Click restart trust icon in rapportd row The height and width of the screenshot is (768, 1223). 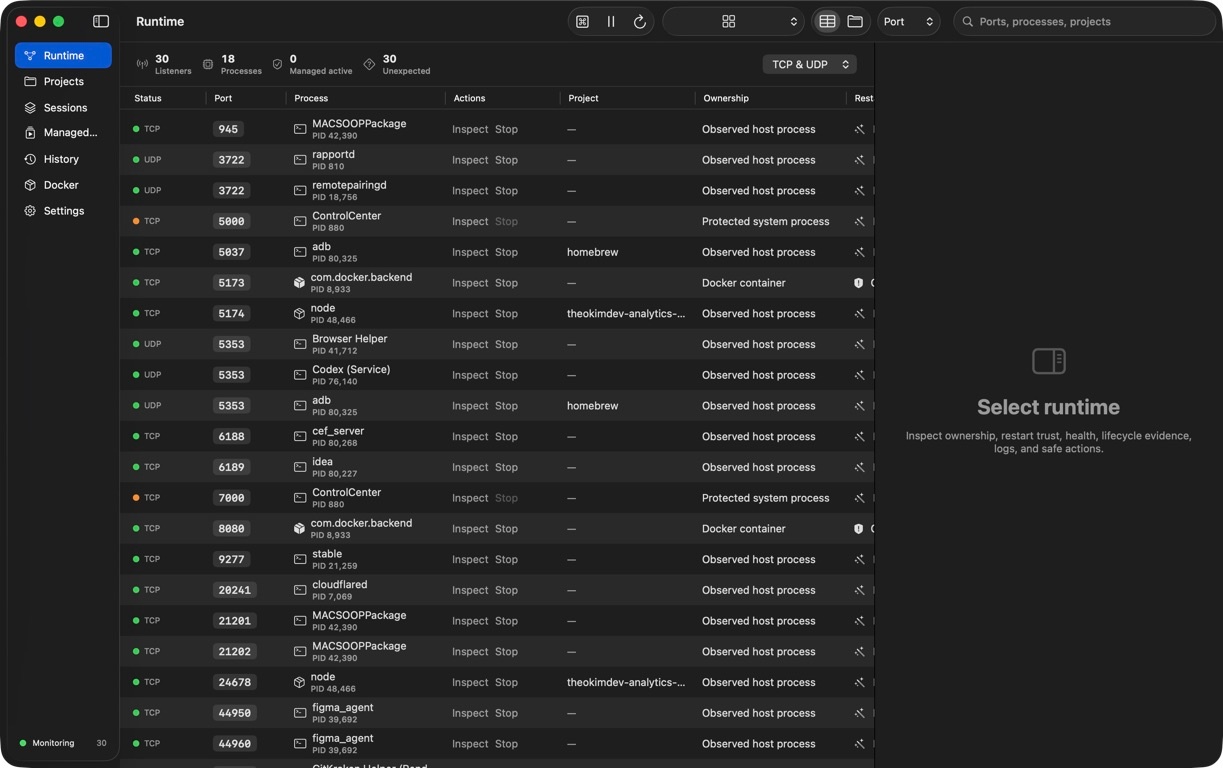pyautogui.click(x=859, y=160)
